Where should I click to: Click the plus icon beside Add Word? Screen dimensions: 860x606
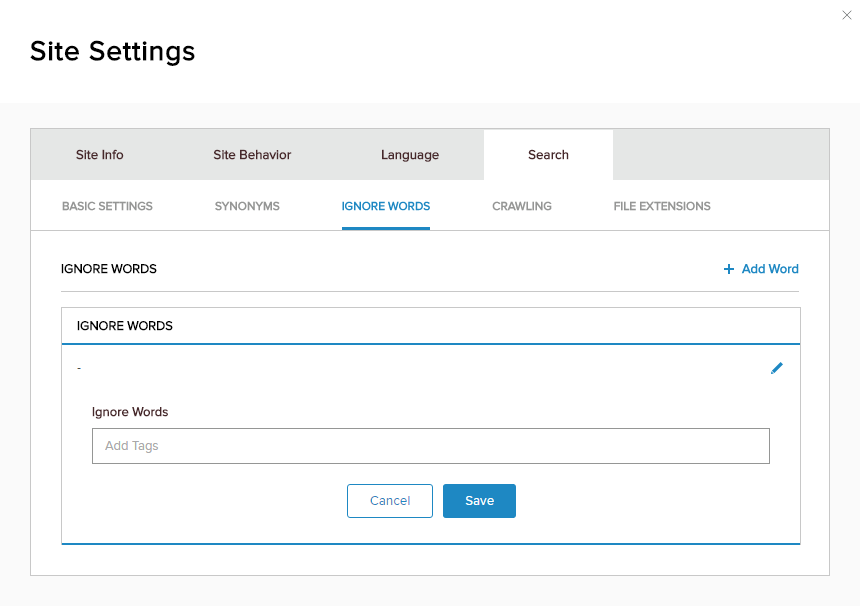(729, 269)
